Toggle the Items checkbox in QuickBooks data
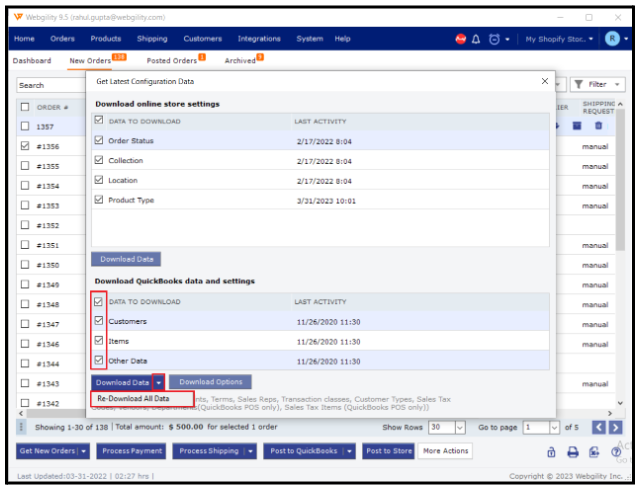This screenshot has height=493, width=642. 99,340
